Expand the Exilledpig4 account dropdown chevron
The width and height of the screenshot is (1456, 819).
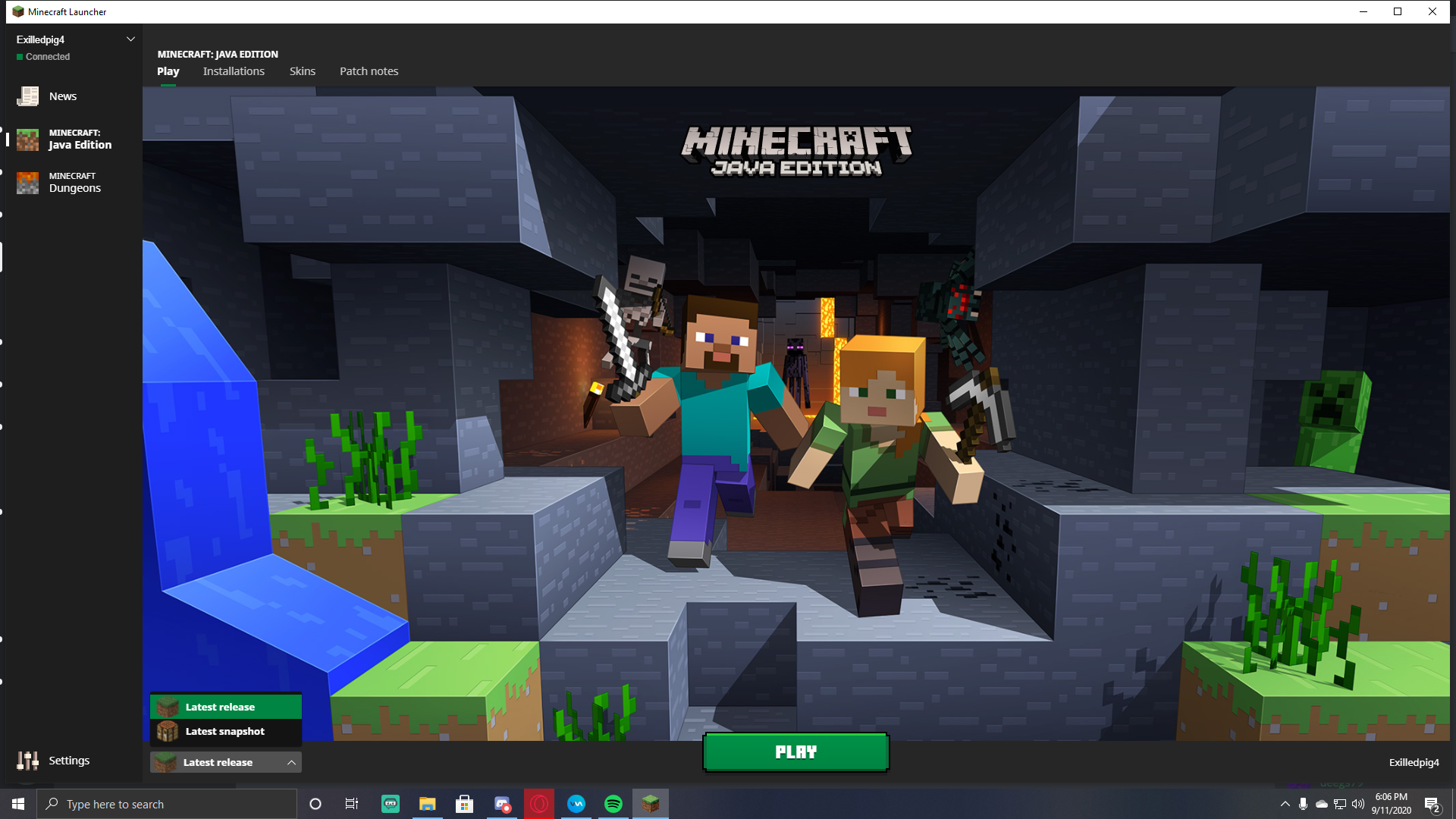(x=130, y=39)
